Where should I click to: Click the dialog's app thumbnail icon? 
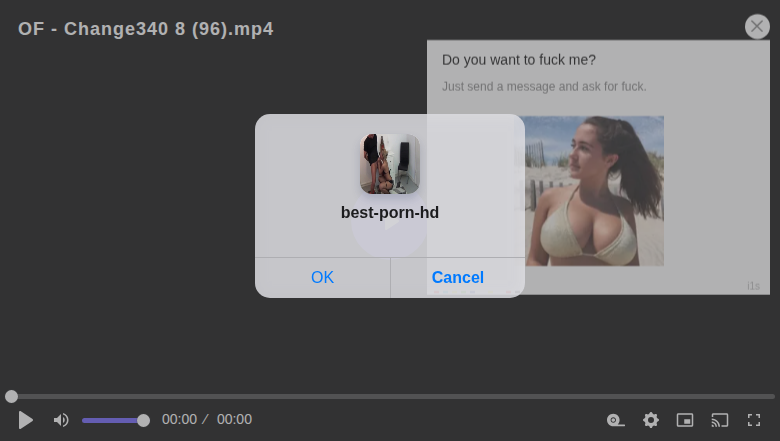(390, 164)
